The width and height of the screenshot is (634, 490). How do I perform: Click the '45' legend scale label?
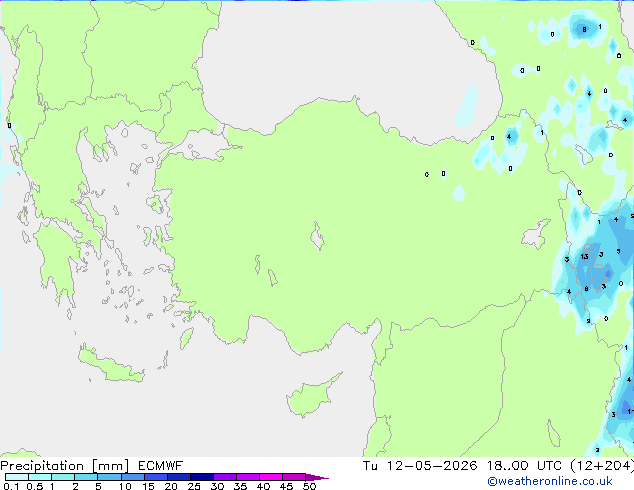[287, 486]
